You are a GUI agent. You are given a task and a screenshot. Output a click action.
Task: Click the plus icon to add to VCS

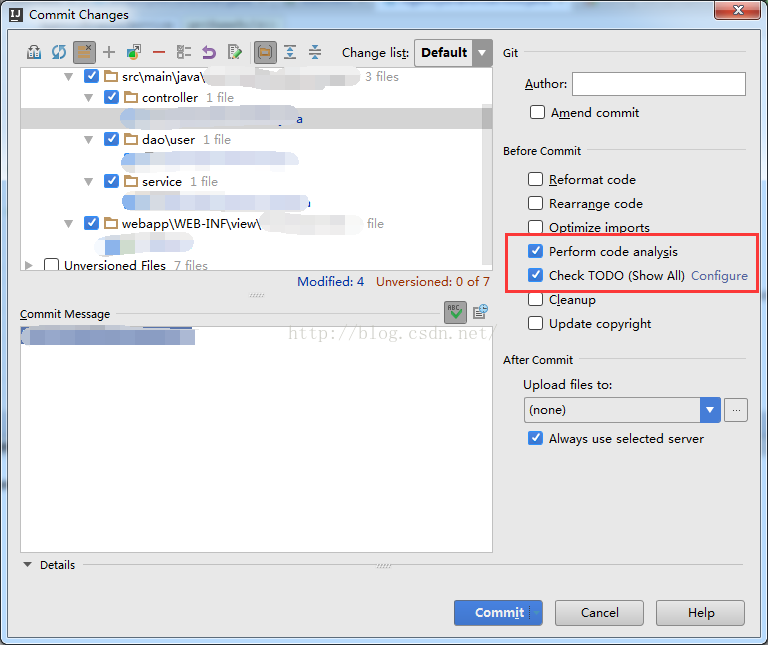(109, 52)
